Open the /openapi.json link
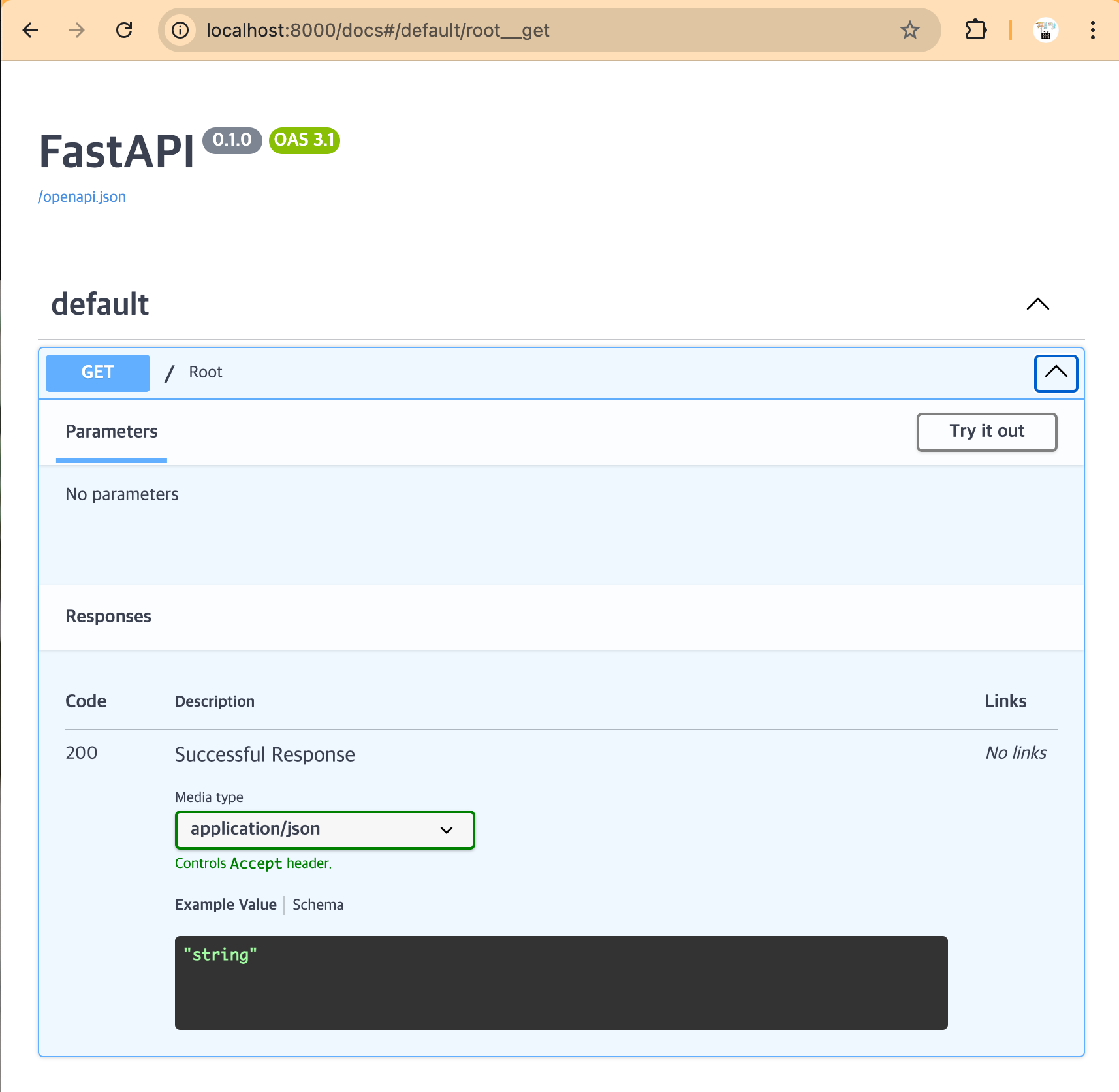Viewport: 1119px width, 1092px height. click(x=82, y=197)
